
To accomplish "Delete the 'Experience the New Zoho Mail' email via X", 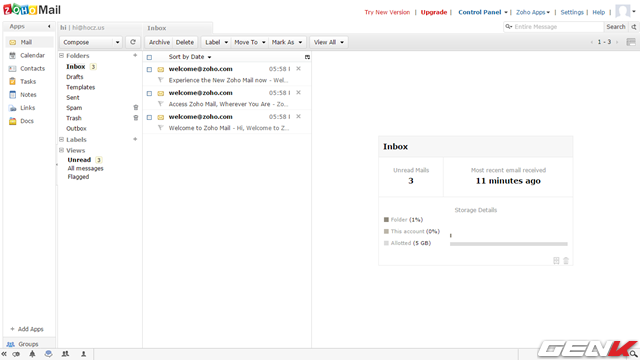I will (x=298, y=69).
